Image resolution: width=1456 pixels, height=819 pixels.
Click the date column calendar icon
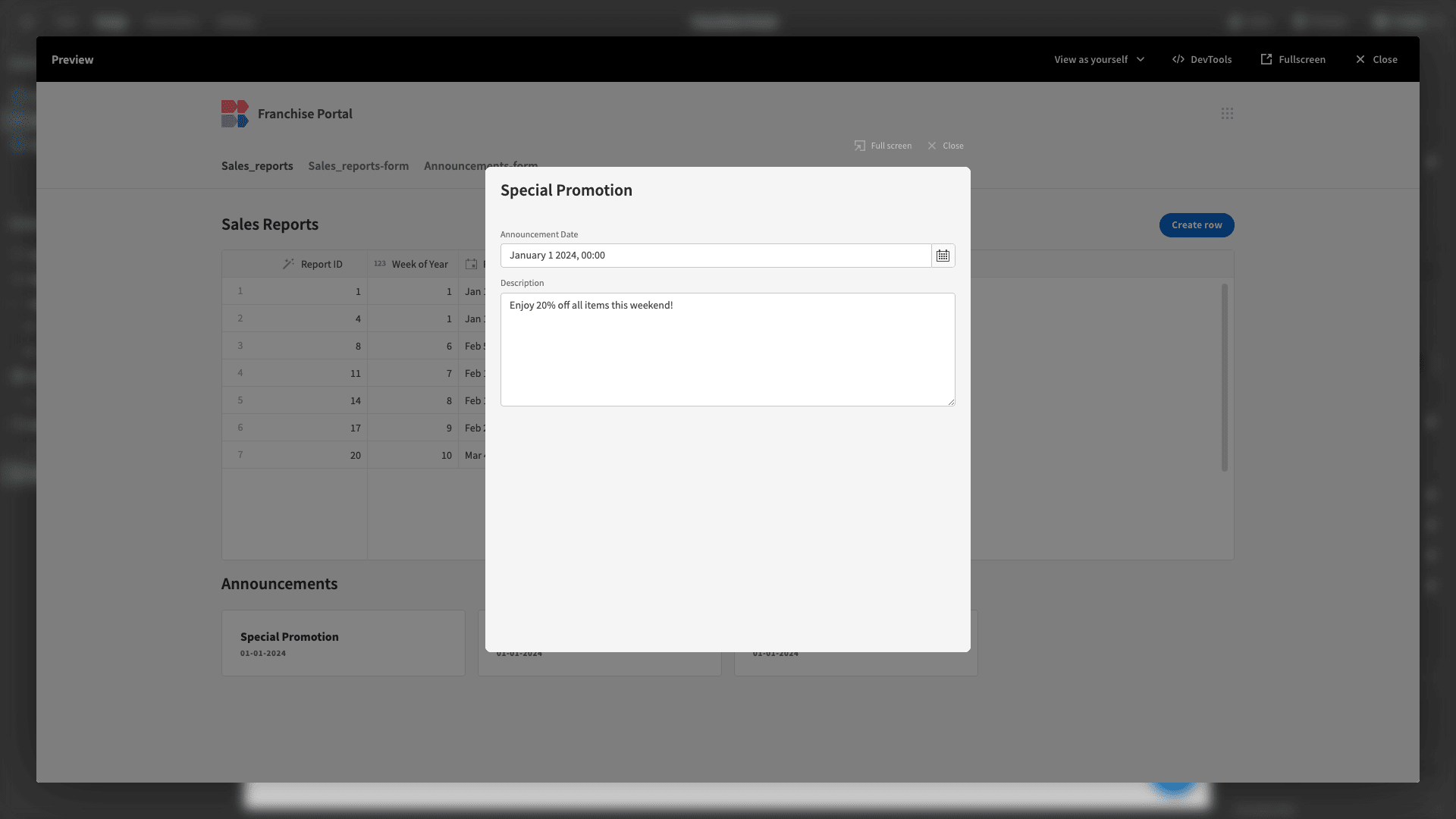(x=471, y=264)
